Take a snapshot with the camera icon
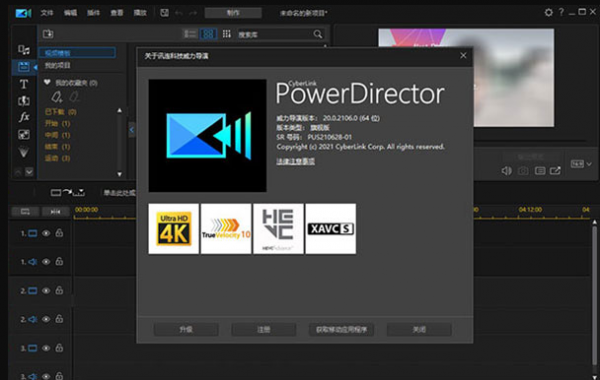Viewport: 600px width, 380px height. [523, 171]
